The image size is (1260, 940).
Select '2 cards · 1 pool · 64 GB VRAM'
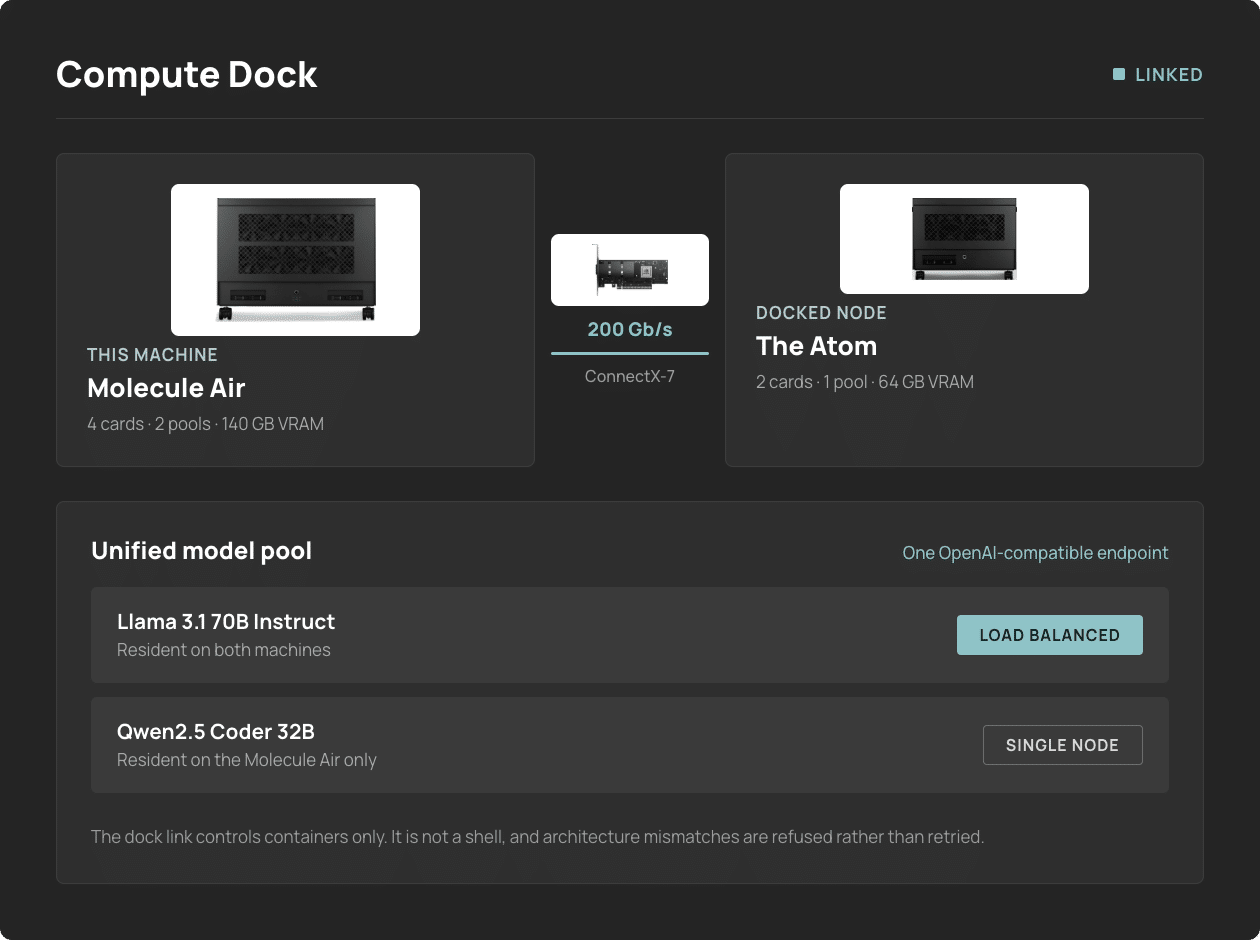pyautogui.click(x=865, y=382)
